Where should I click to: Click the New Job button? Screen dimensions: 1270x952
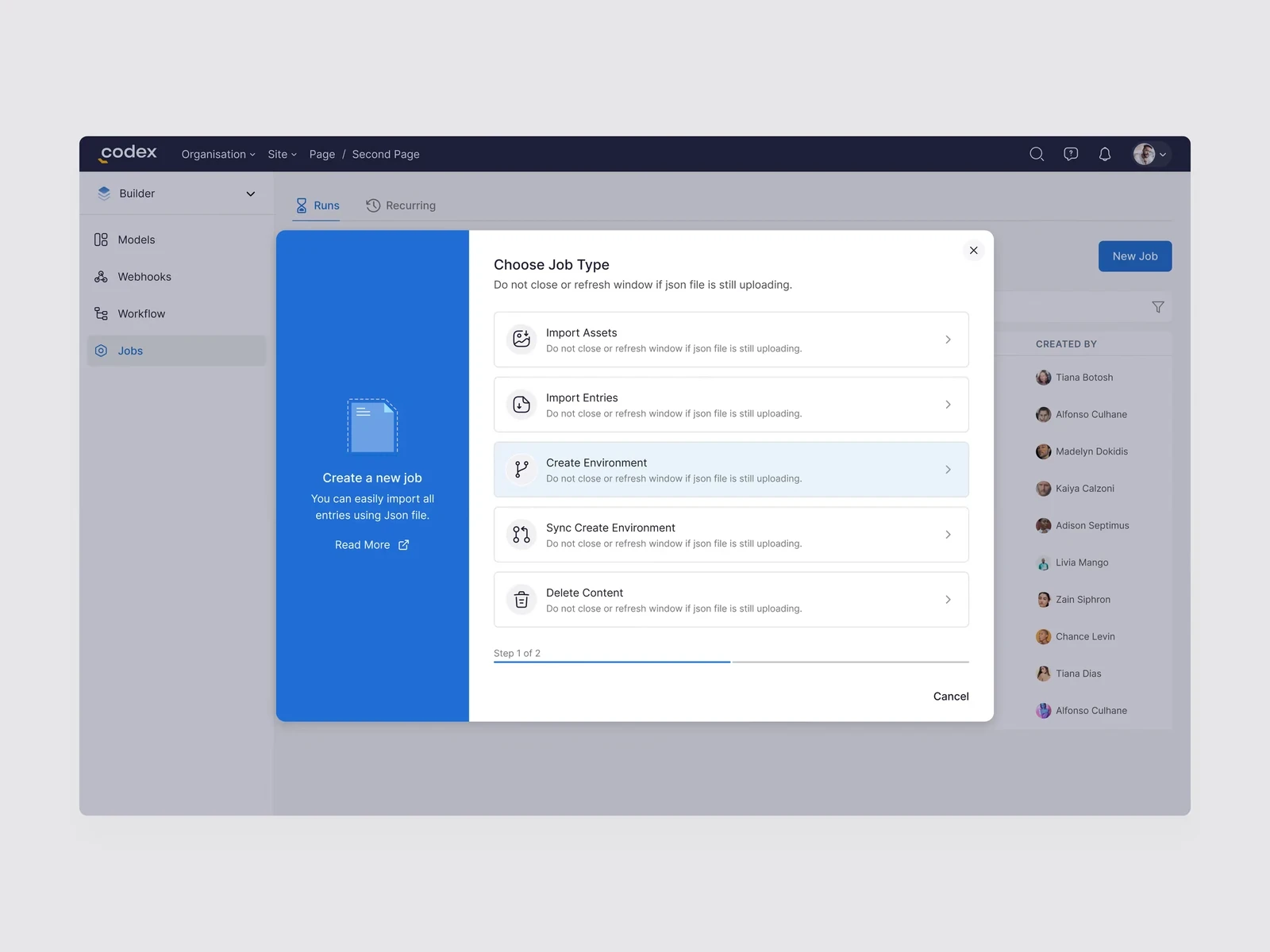coord(1135,256)
